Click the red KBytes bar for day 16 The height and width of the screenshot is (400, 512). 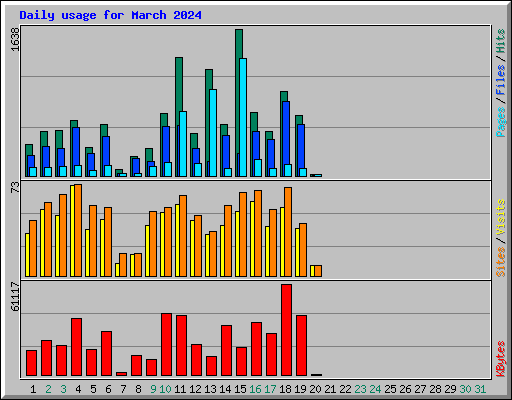tap(256, 349)
